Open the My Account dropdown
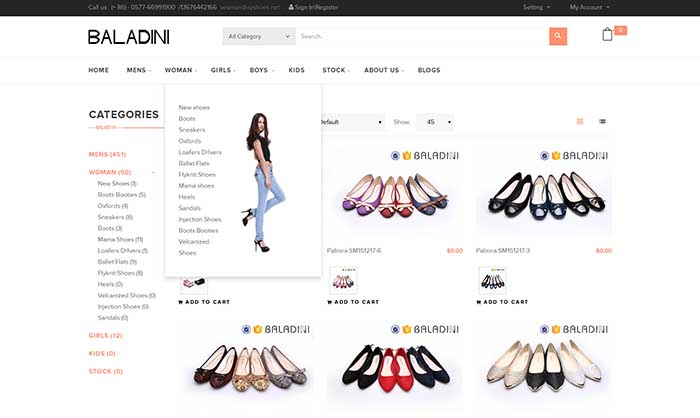Viewport: 700px width, 418px height. point(589,7)
